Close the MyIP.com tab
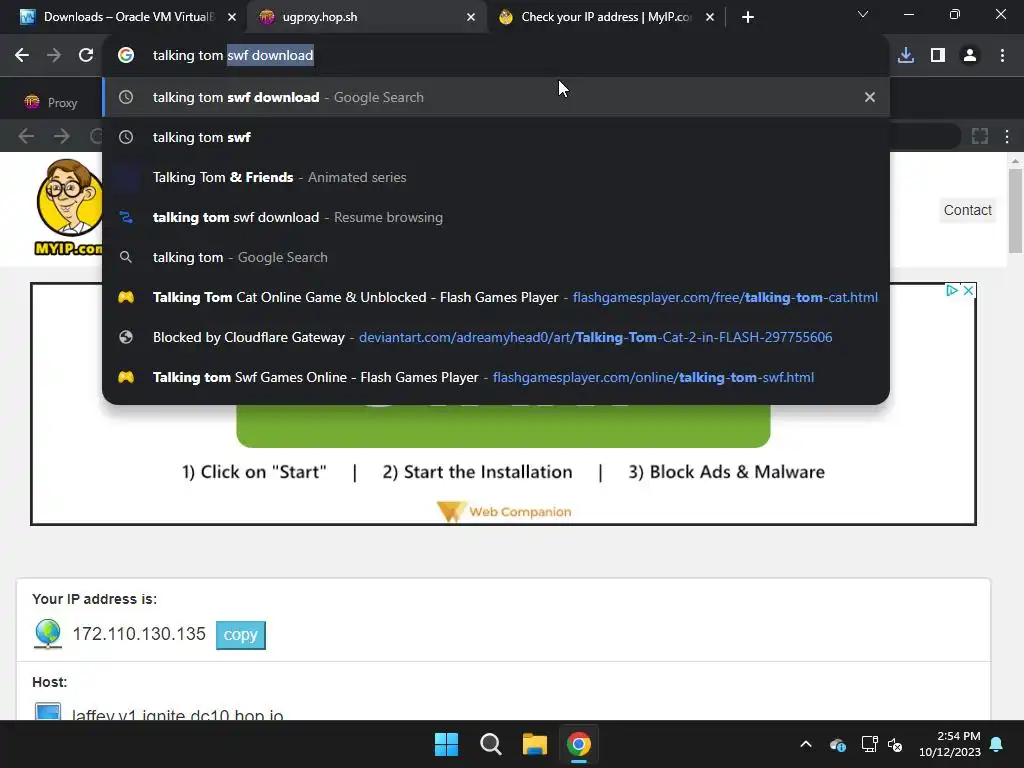Viewport: 1024px width, 768px height. (x=710, y=17)
